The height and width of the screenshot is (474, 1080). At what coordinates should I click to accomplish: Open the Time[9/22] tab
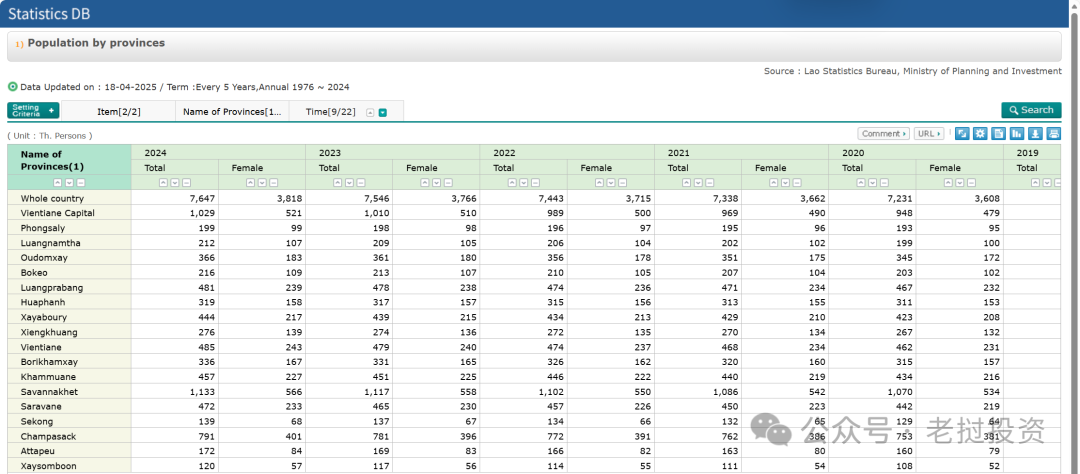330,111
